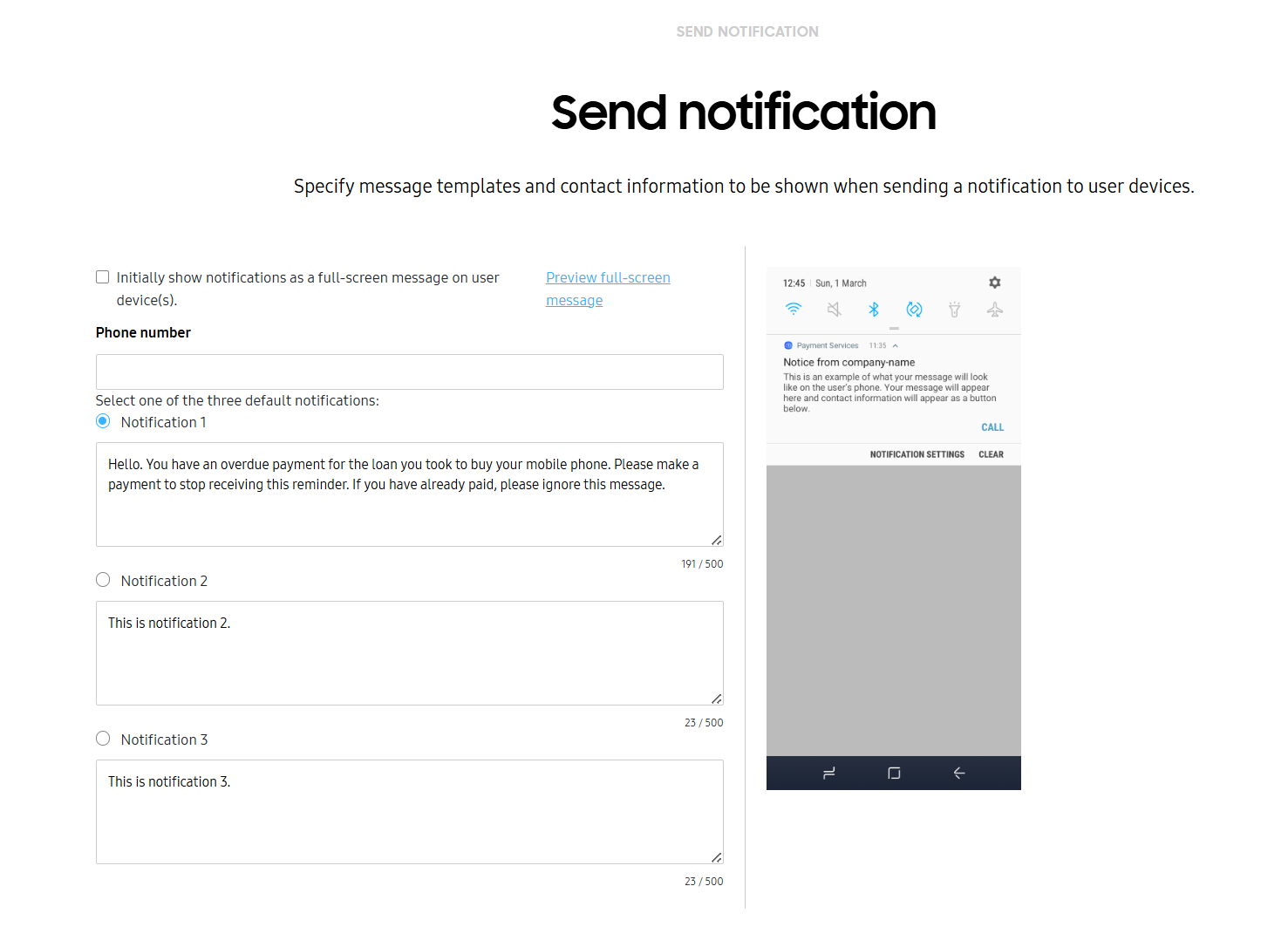Tap the home icon in phone navigation bar
The width and height of the screenshot is (1288, 927).
[894, 773]
